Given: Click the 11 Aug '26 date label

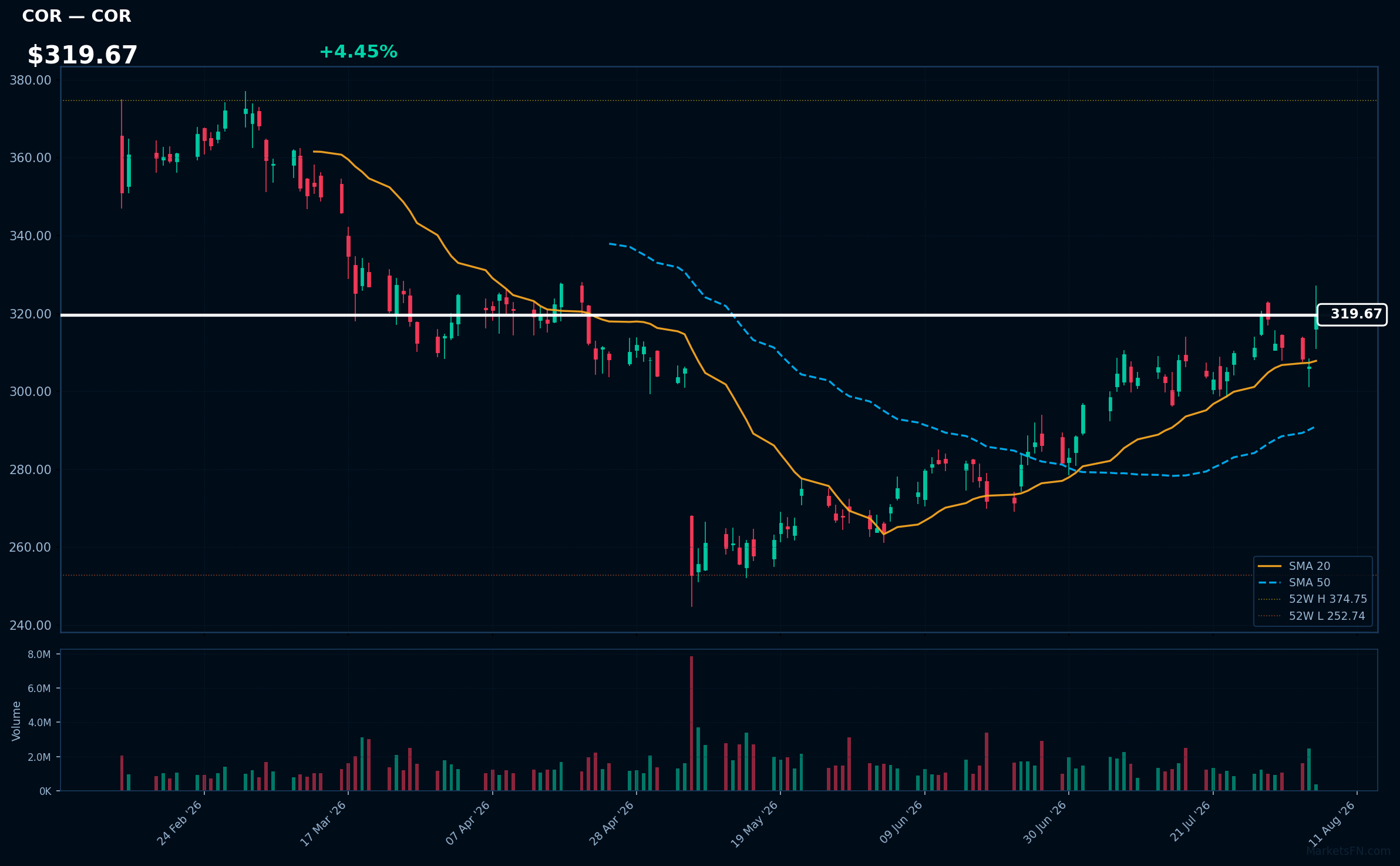Looking at the screenshot, I should tap(1332, 823).
